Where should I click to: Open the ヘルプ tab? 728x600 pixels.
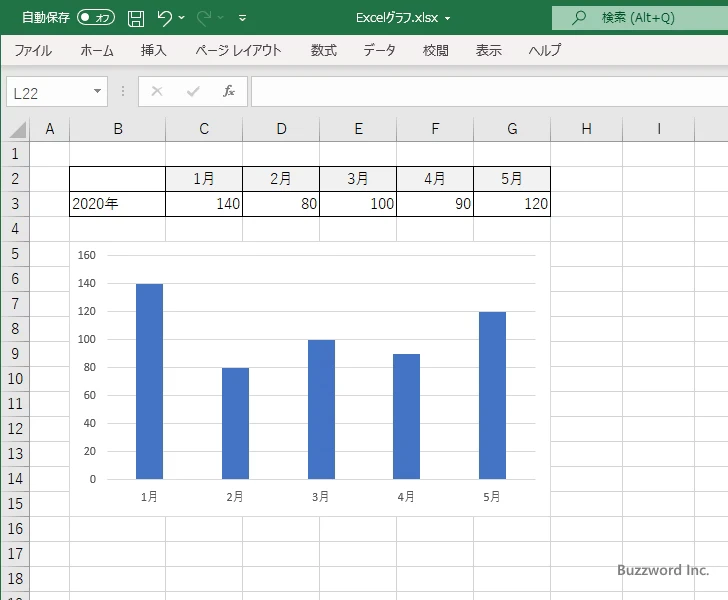pyautogui.click(x=545, y=50)
